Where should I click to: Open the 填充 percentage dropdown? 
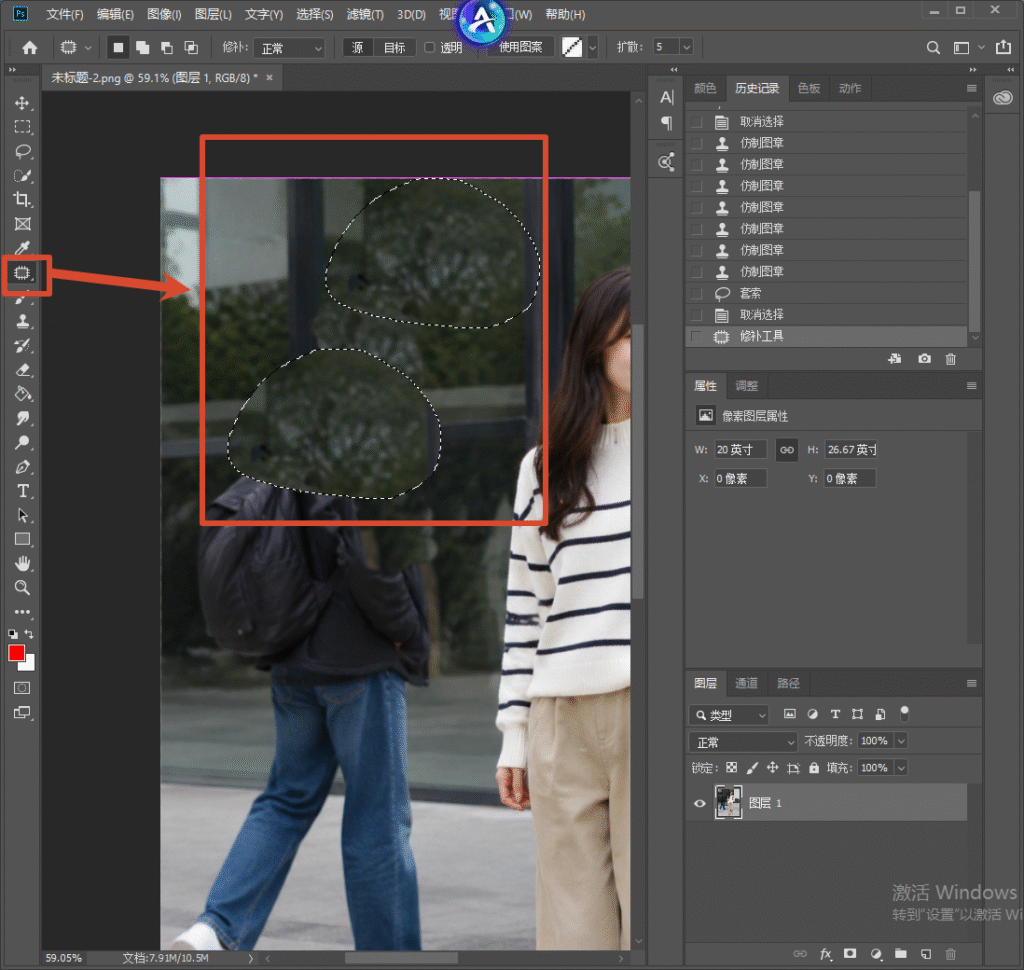point(901,768)
